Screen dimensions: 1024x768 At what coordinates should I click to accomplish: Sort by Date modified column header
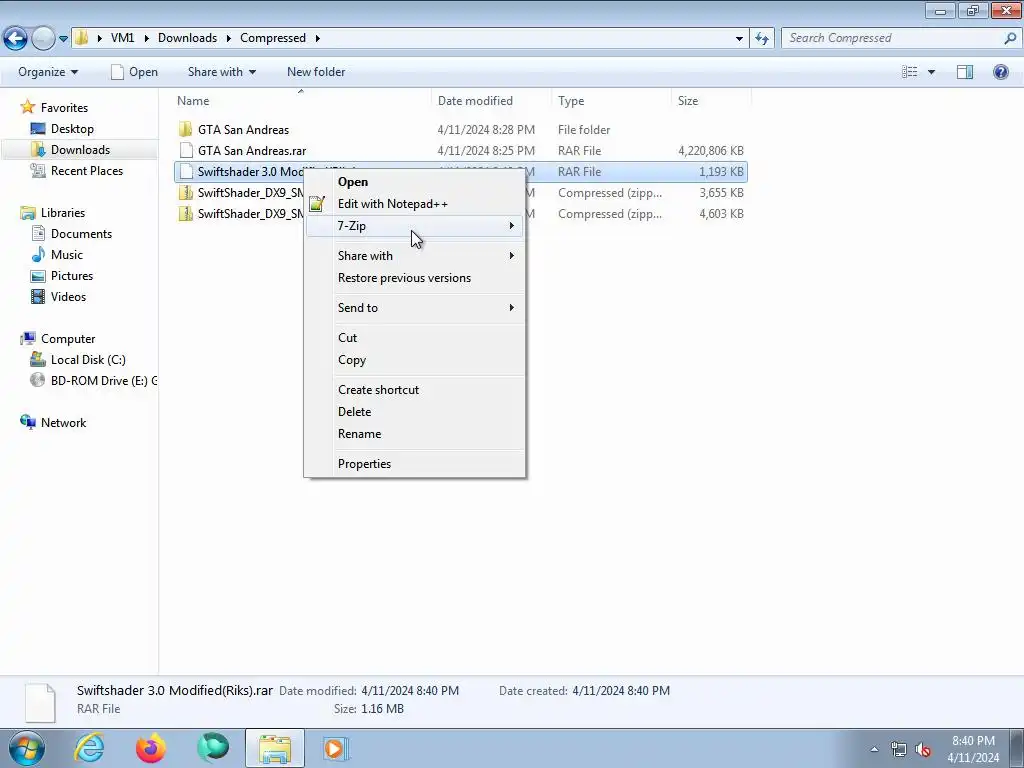pyautogui.click(x=492, y=101)
